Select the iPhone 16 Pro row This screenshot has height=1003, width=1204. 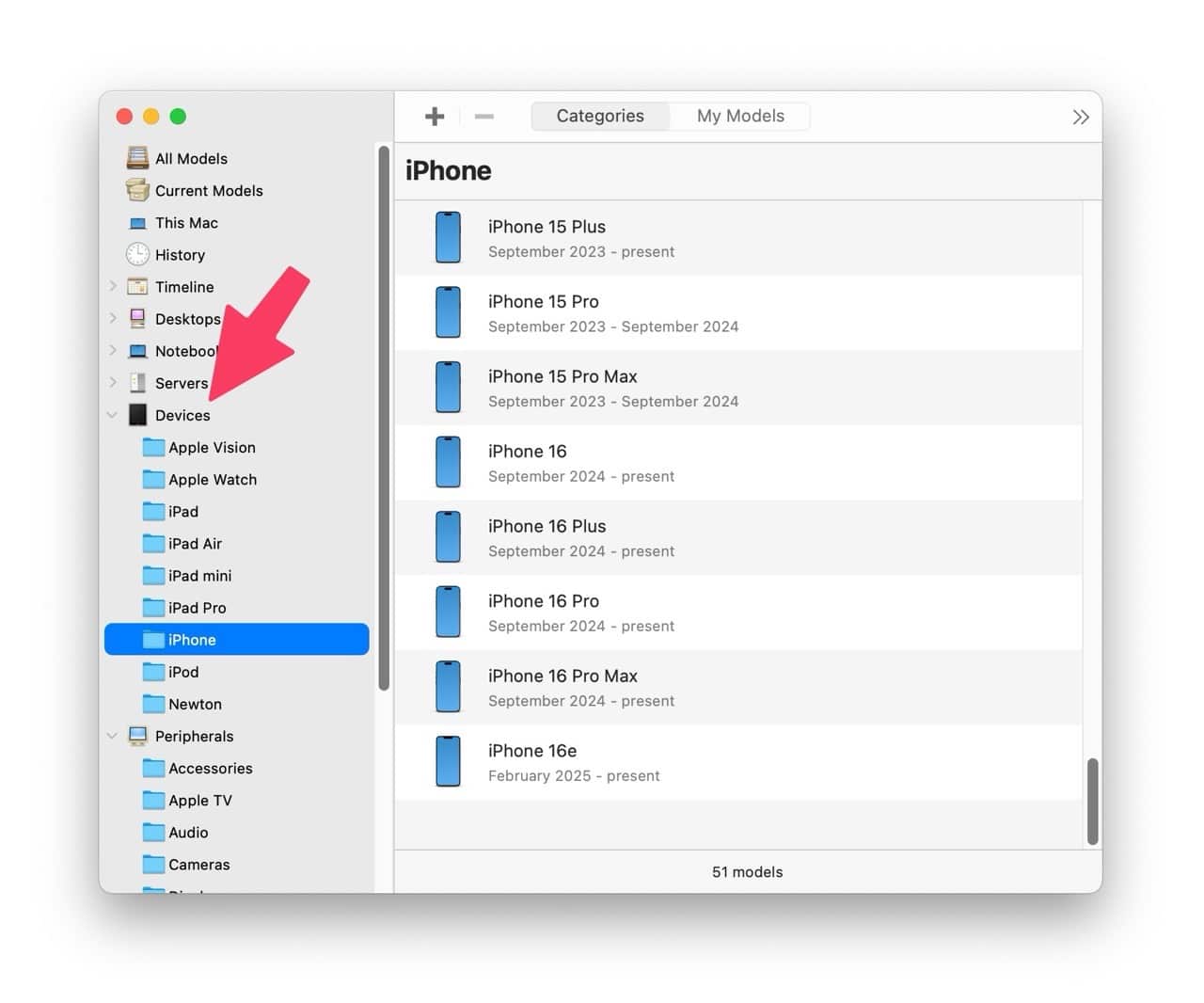(738, 612)
